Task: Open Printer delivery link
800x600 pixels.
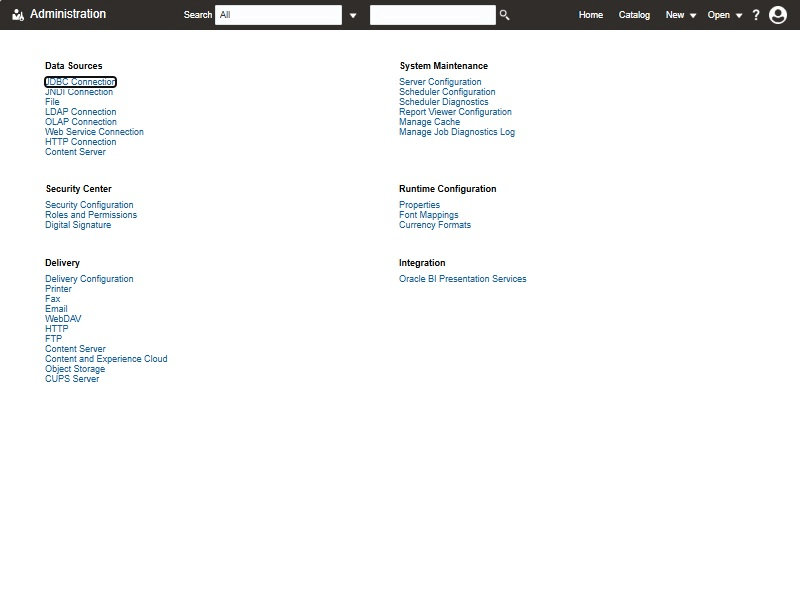Action: point(58,289)
